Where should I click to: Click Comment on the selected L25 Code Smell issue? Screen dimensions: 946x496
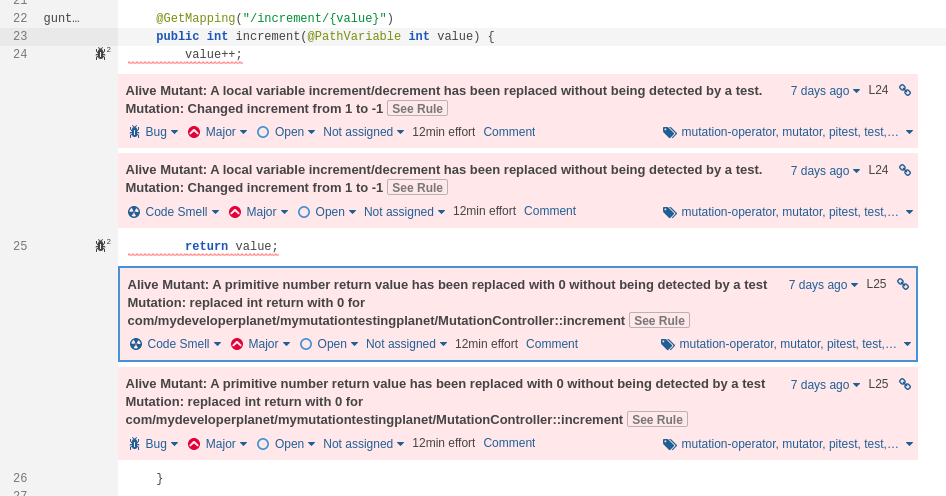click(552, 344)
